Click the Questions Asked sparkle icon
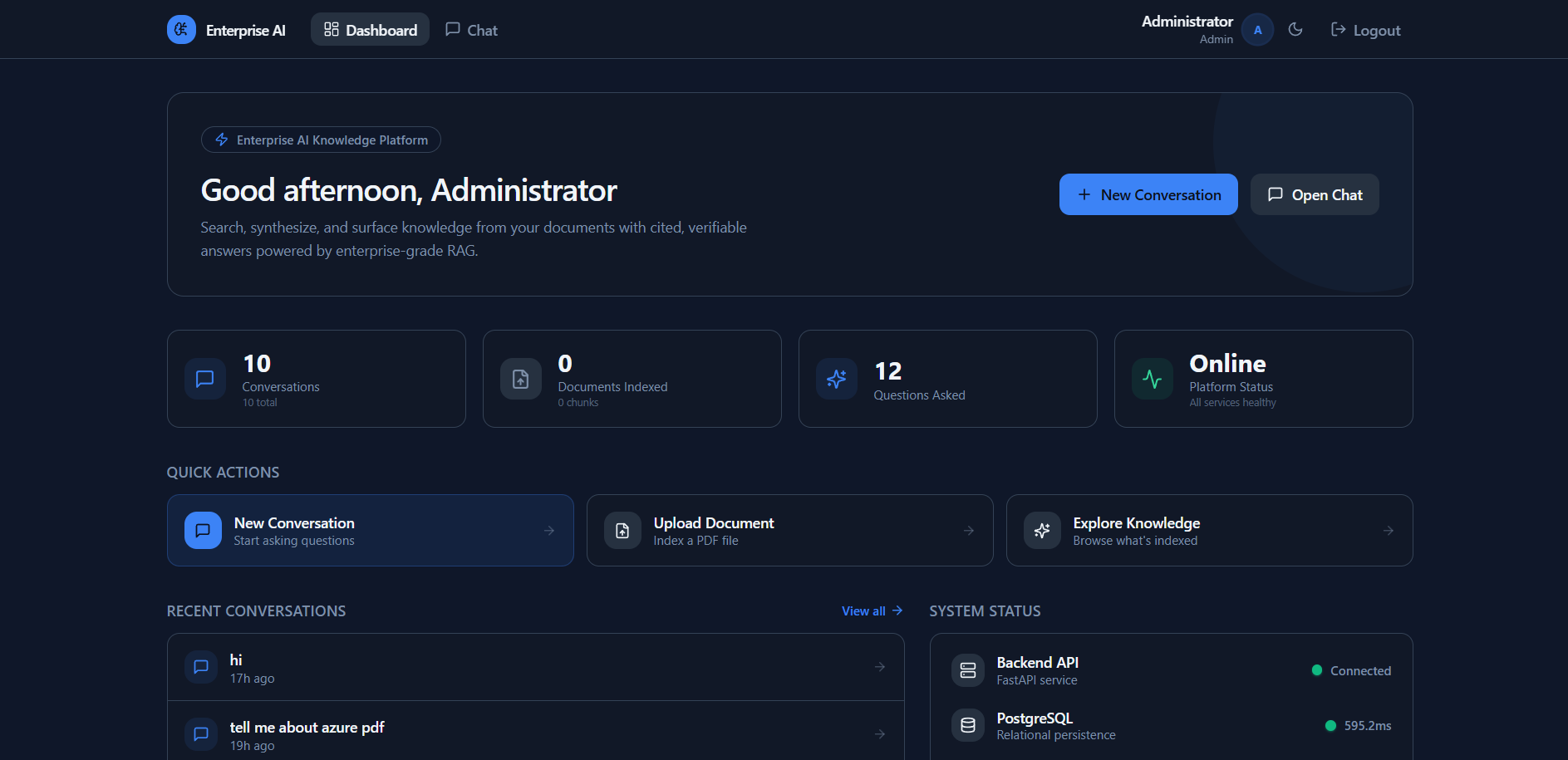The image size is (1568, 760). [837, 379]
